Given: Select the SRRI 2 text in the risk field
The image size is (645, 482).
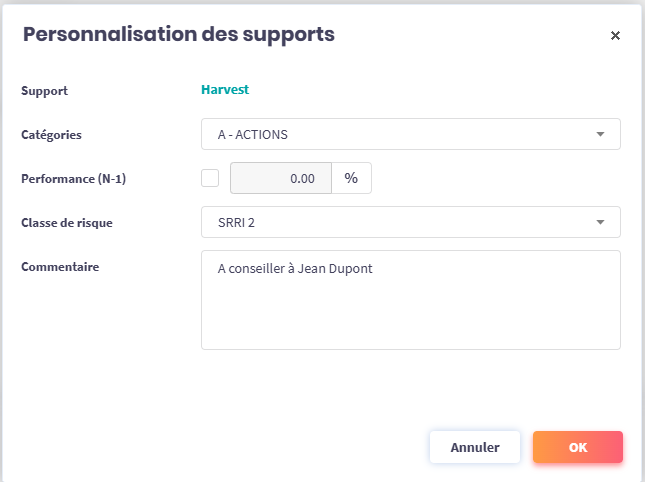Looking at the screenshot, I should point(236,222).
